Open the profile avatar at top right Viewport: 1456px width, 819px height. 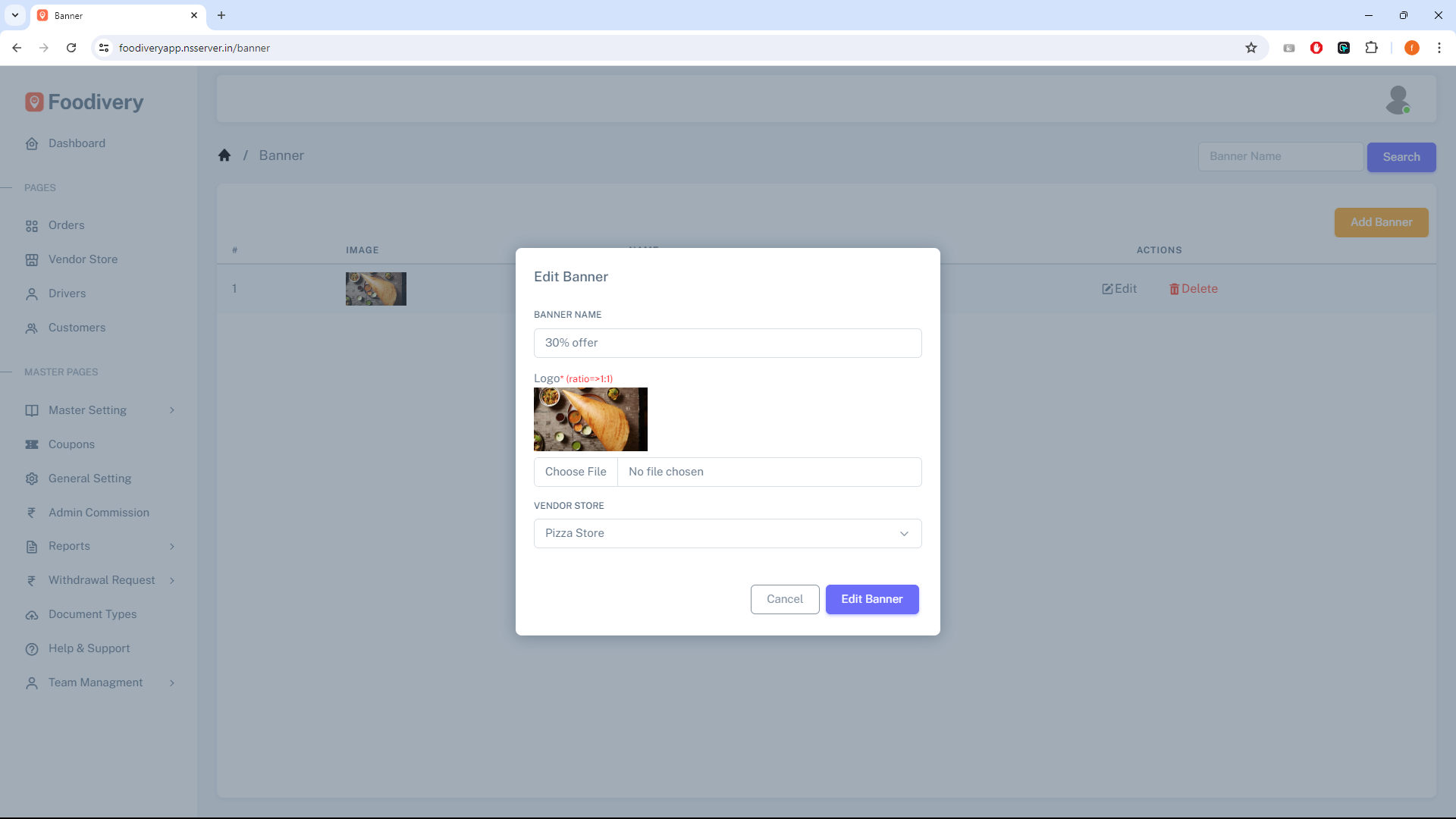1399,99
